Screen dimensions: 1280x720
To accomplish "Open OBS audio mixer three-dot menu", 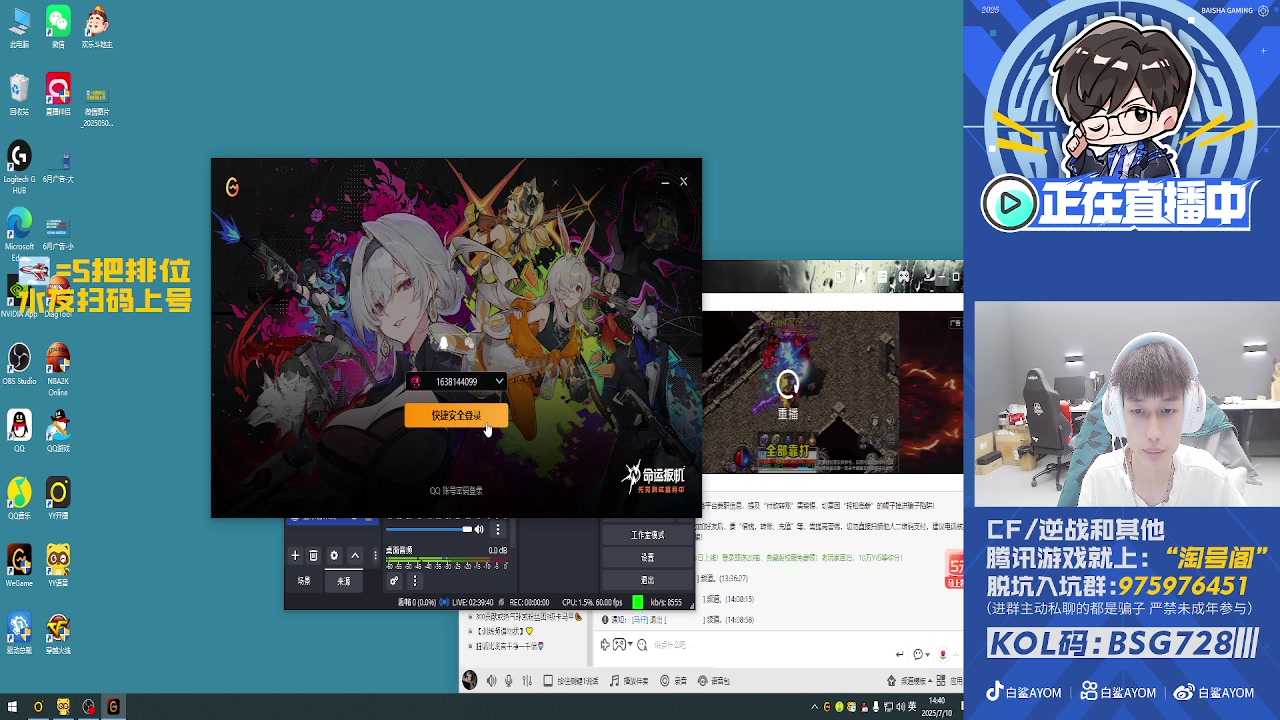I will click(414, 581).
